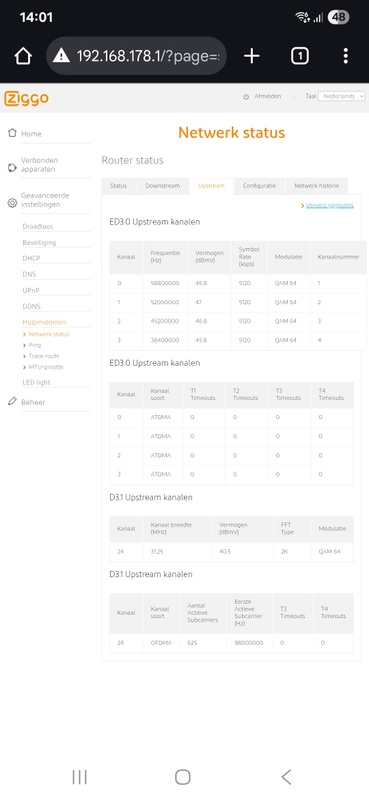The height and width of the screenshot is (800, 369).
Task: Open the tab switcher showing 1
Action: click(x=300, y=56)
